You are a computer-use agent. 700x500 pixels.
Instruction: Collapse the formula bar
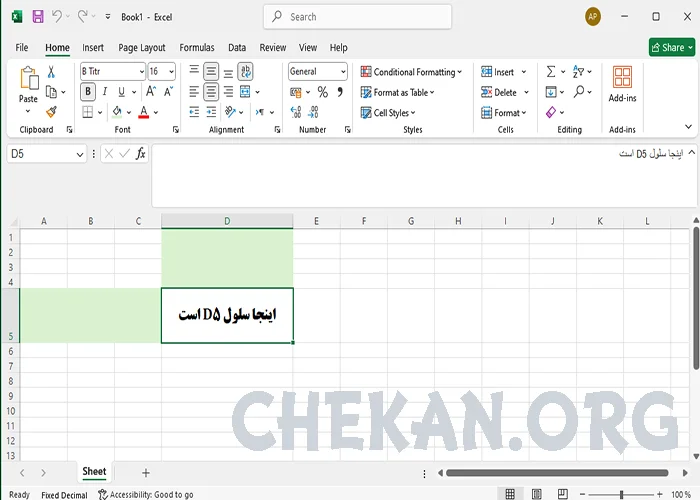[x=691, y=152]
